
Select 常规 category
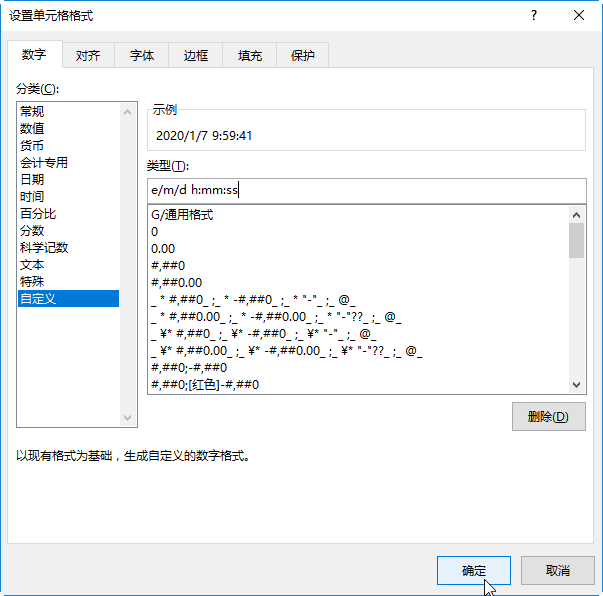click(68, 112)
